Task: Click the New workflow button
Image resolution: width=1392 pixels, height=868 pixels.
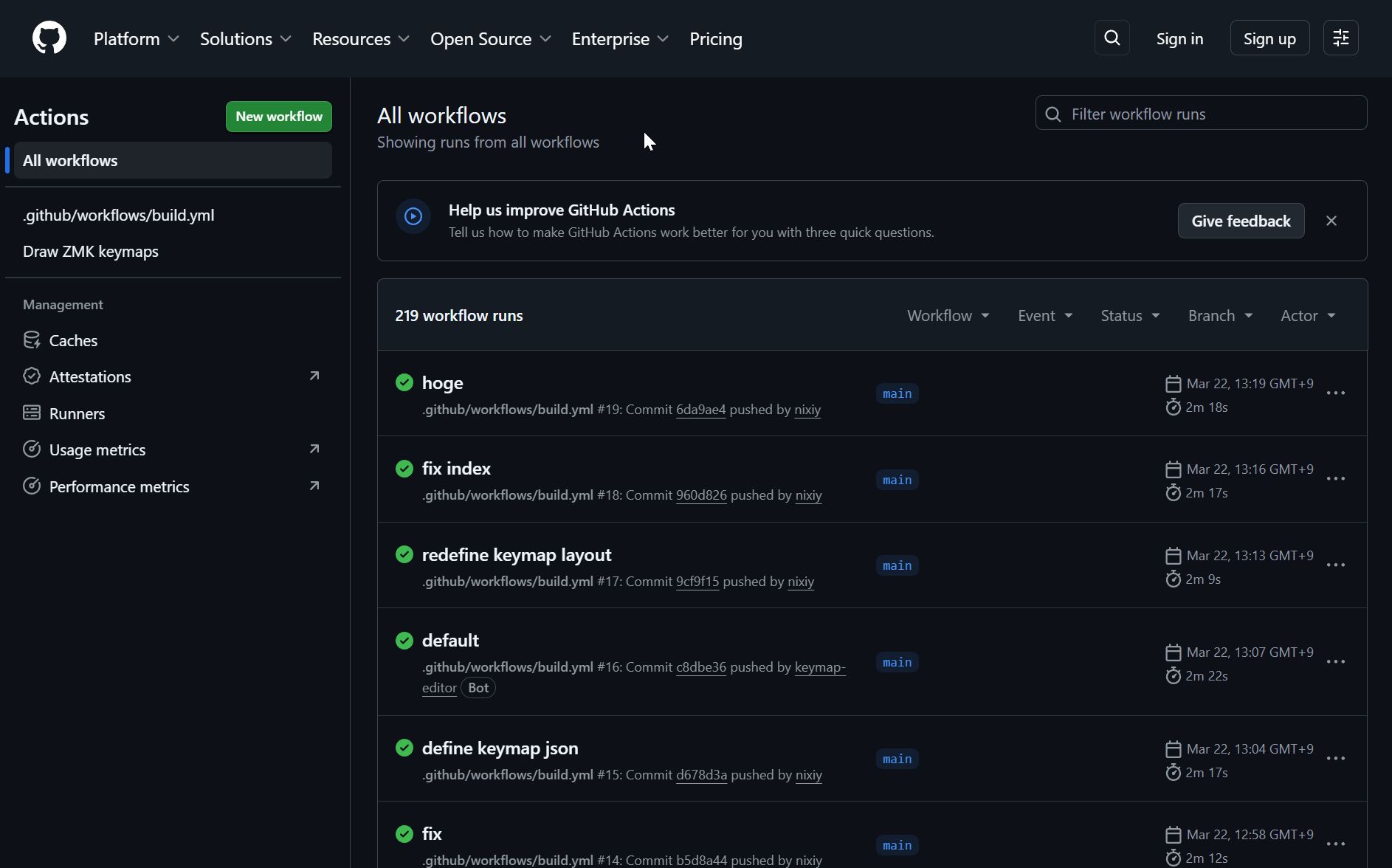Action: click(x=279, y=116)
